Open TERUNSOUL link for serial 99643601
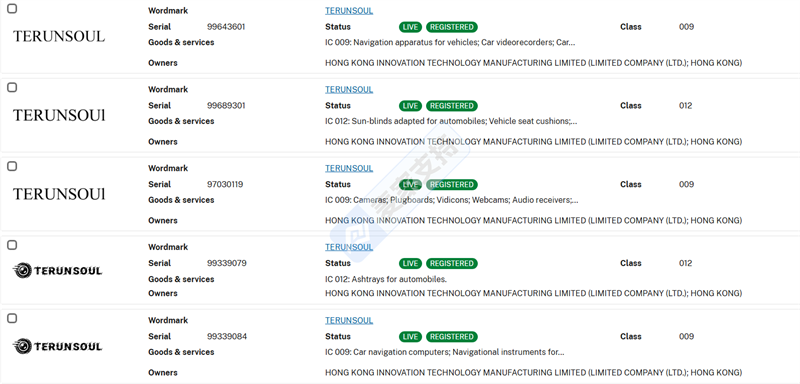This screenshot has width=800, height=384. tap(349, 11)
